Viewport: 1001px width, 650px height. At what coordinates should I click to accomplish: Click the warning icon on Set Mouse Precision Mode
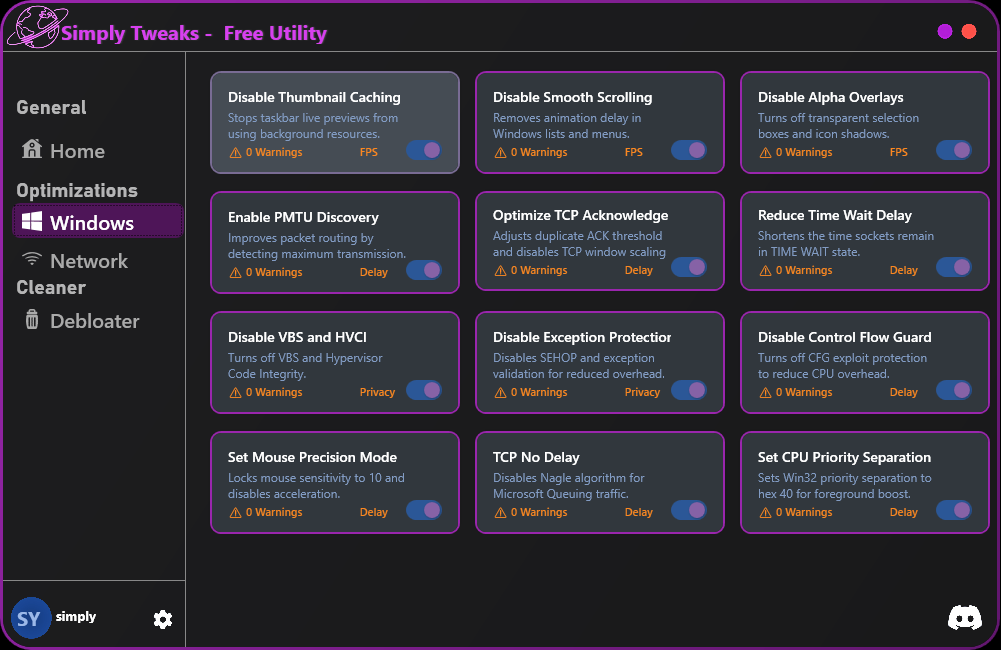[x=235, y=513]
